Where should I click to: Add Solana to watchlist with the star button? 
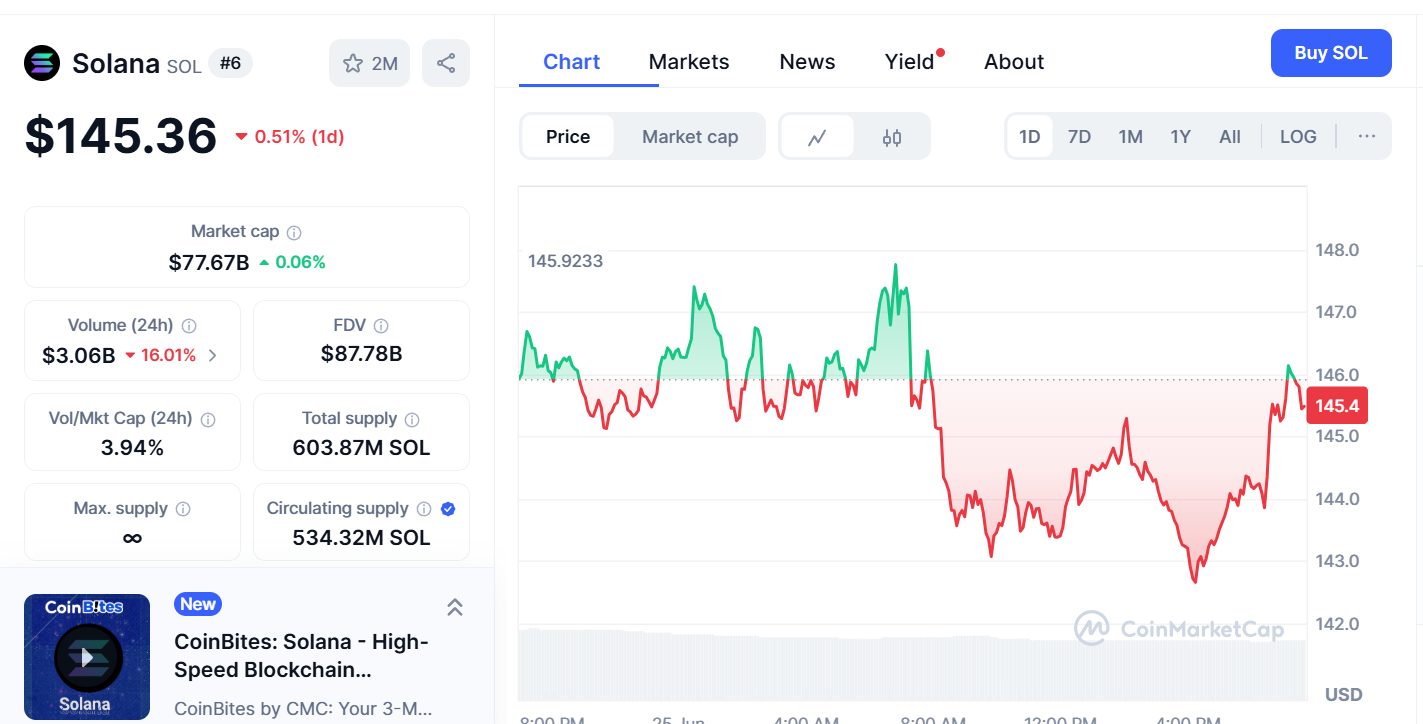371,63
